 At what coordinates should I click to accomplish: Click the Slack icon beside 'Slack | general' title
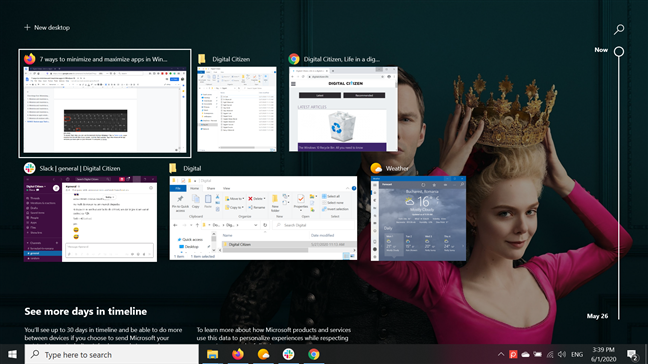(x=30, y=168)
